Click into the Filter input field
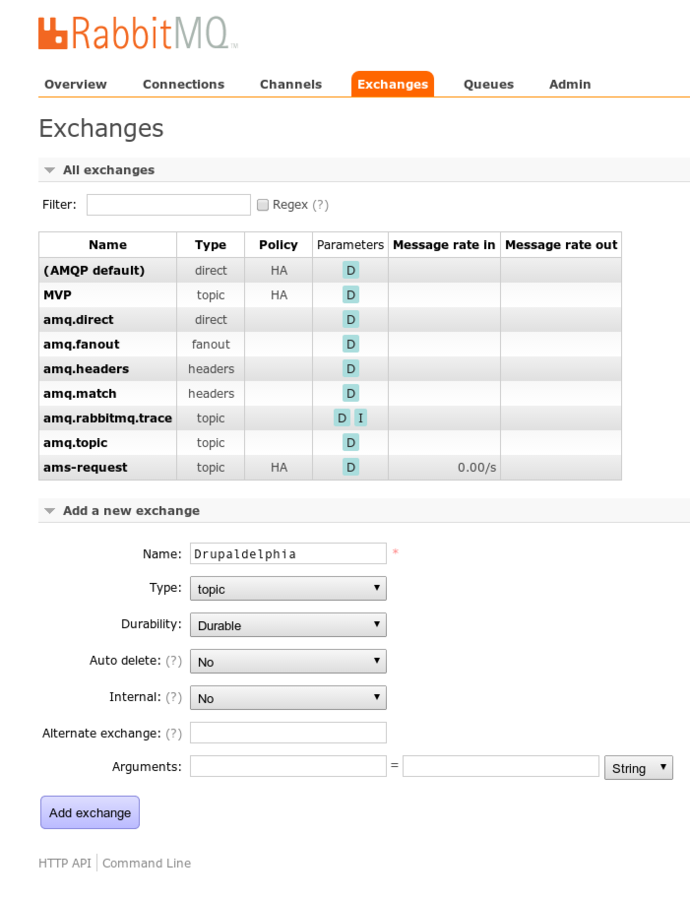This screenshot has width=690, height=900. pos(169,205)
